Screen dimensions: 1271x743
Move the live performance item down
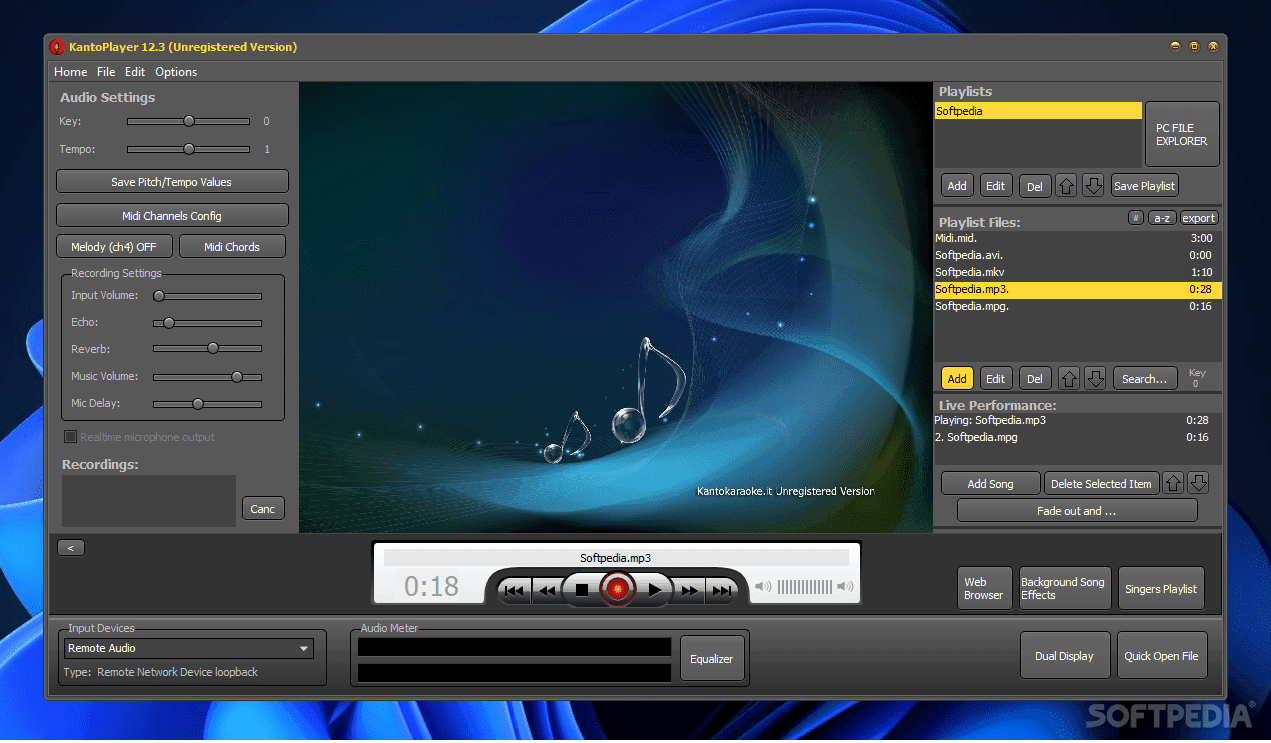(1198, 484)
